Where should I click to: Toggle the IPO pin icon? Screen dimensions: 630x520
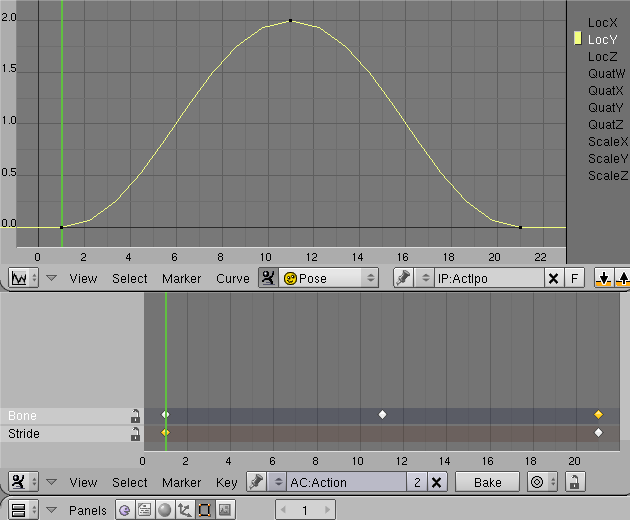pos(403,278)
